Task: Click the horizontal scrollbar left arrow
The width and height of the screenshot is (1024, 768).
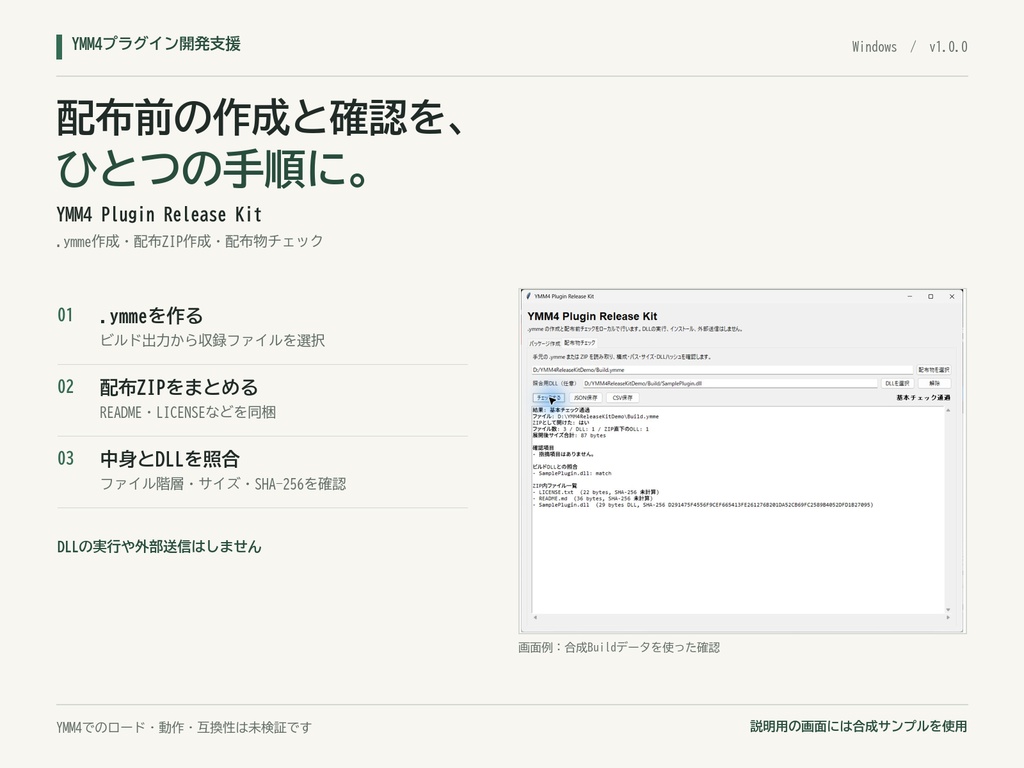Action: click(x=535, y=617)
